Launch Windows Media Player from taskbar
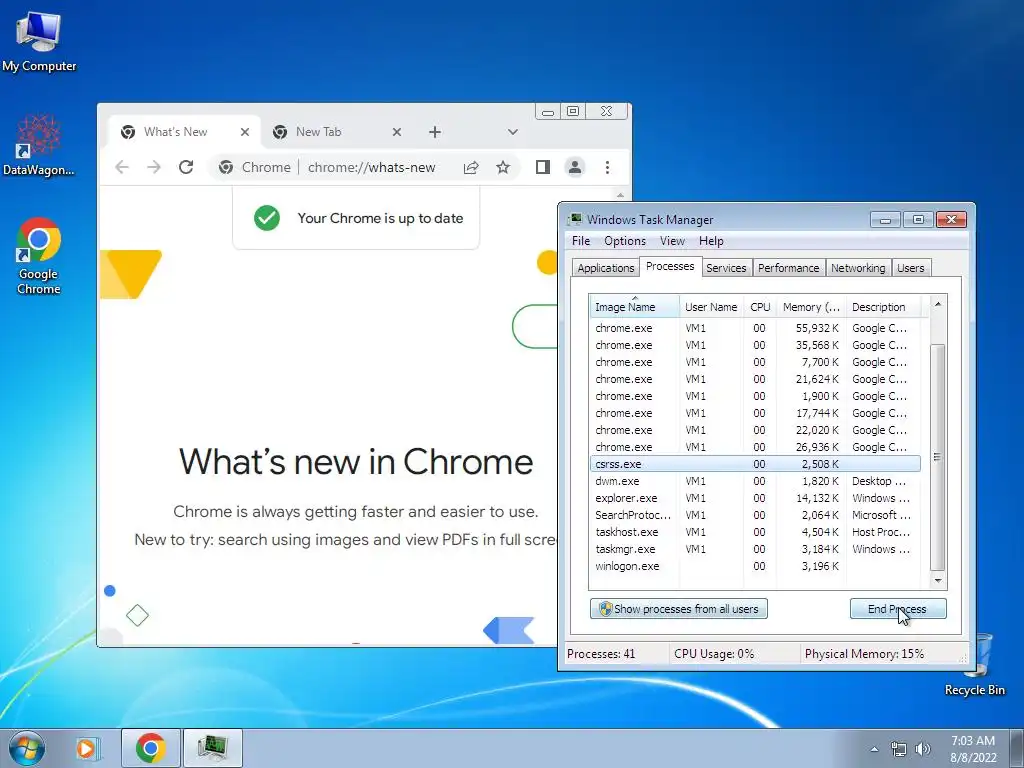Viewport: 1024px width, 768px height. coord(86,748)
